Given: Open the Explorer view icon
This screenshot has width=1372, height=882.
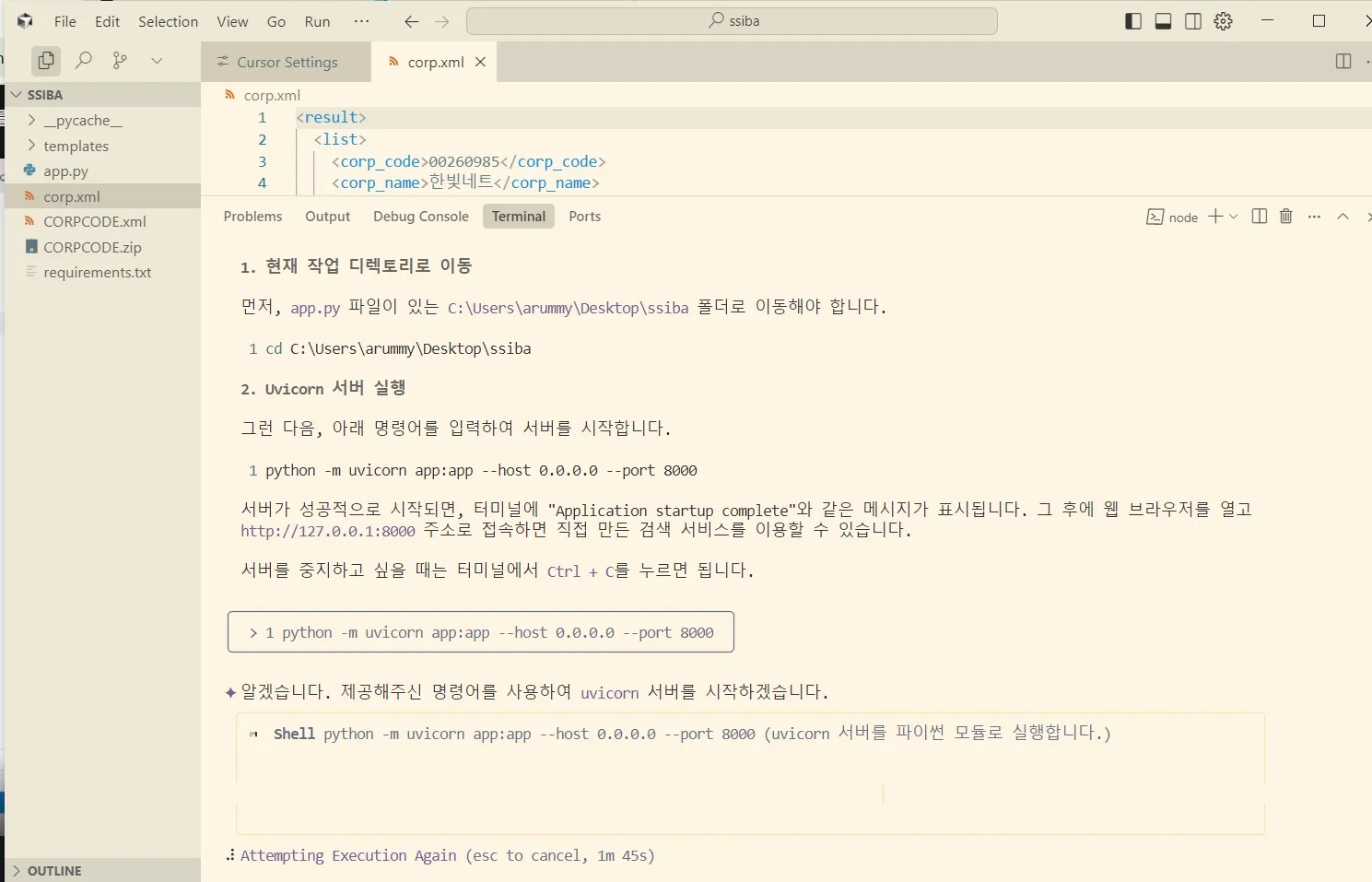Looking at the screenshot, I should (x=45, y=61).
